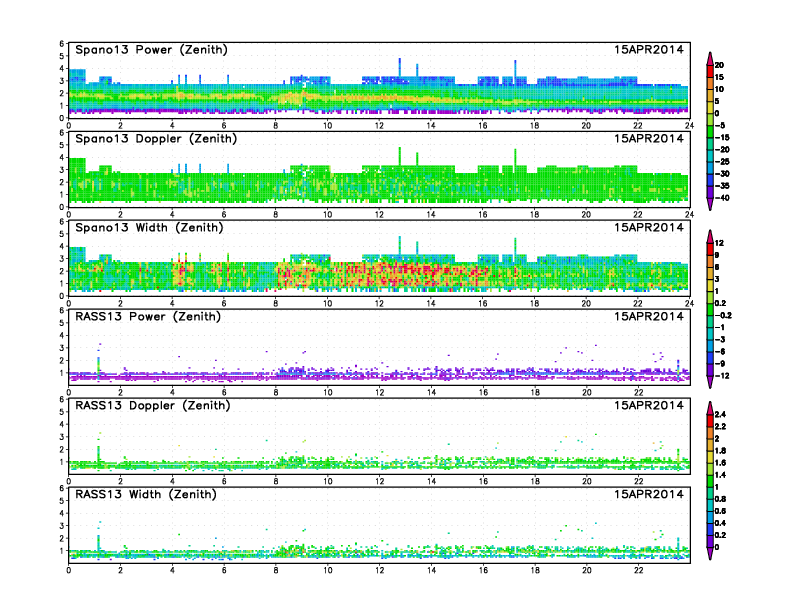
Task: Click the color bar label "1.4"
Action: tap(721, 475)
